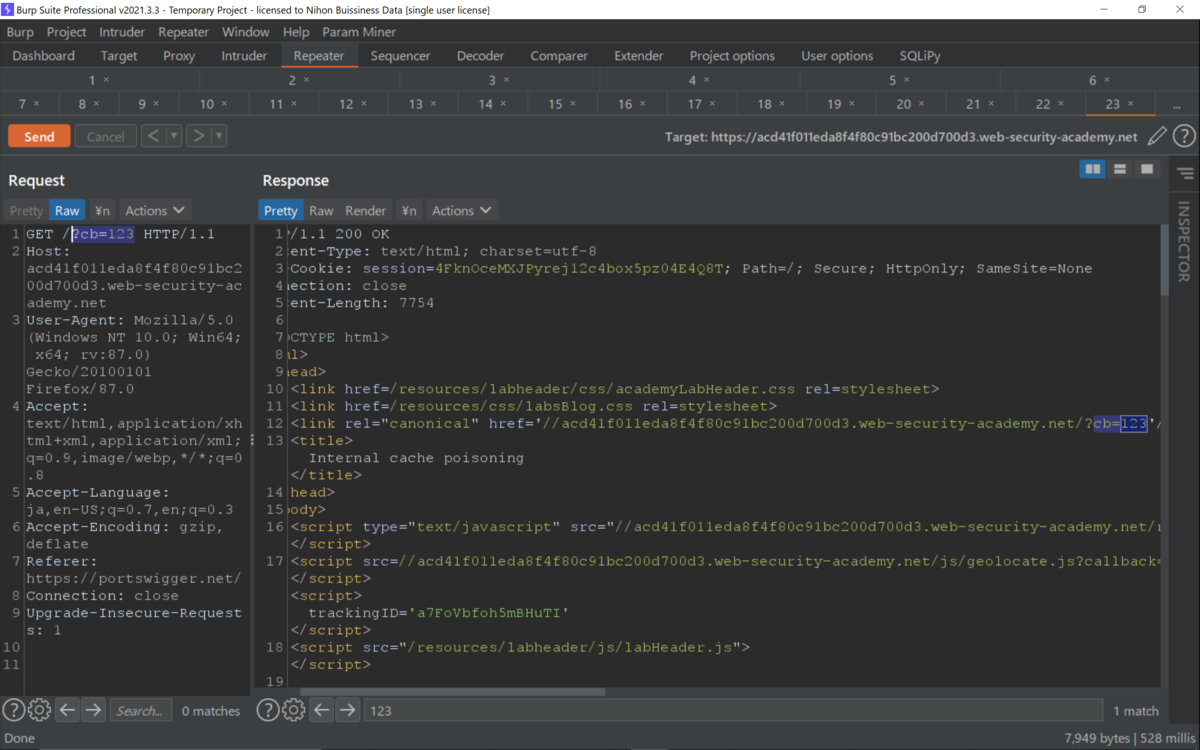Image resolution: width=1200 pixels, height=750 pixels.
Task: Go to previous match in Response search
Action: coord(321,710)
